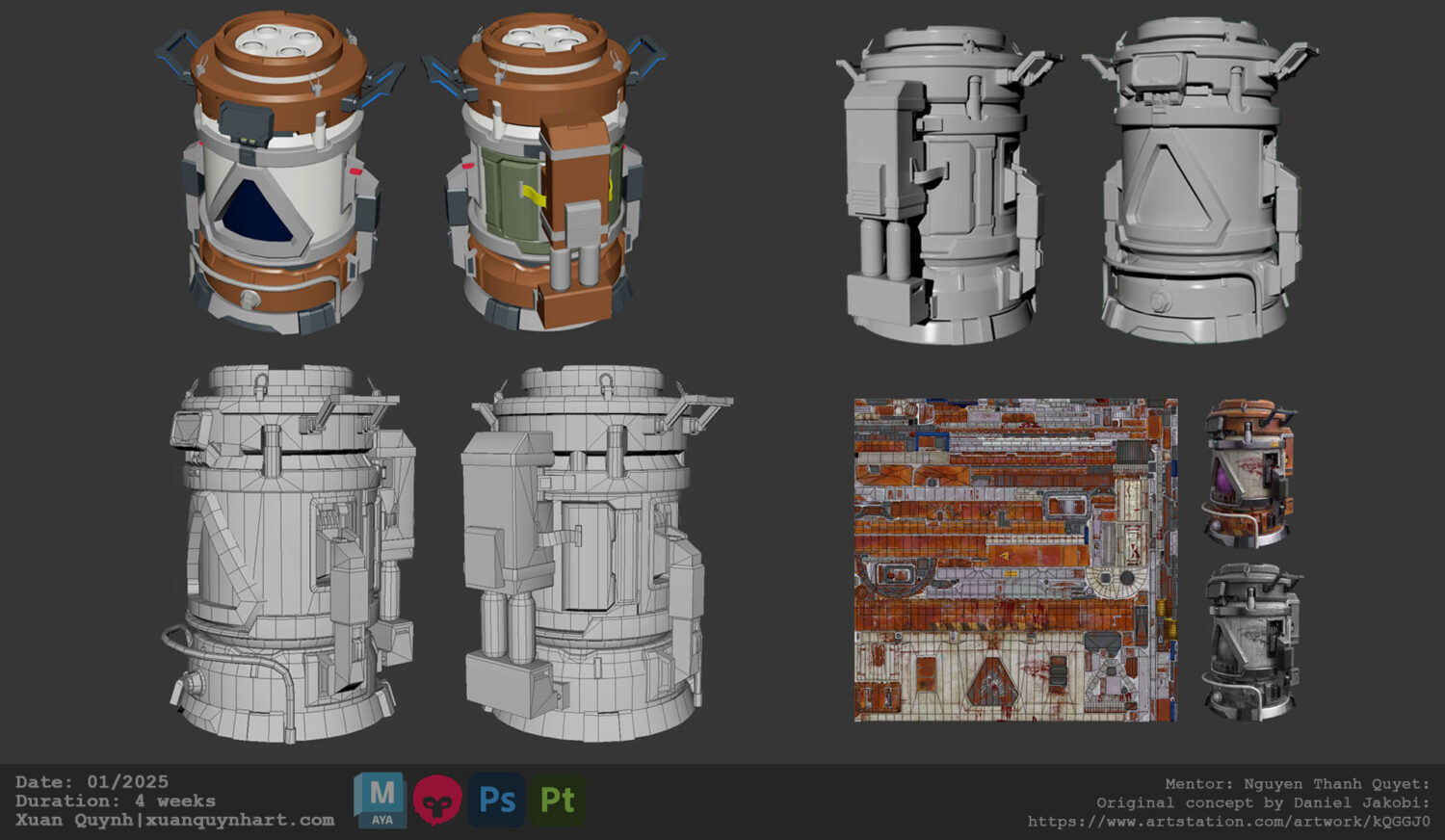
Task: Click the Autodesk Maya icon
Action: [380, 801]
